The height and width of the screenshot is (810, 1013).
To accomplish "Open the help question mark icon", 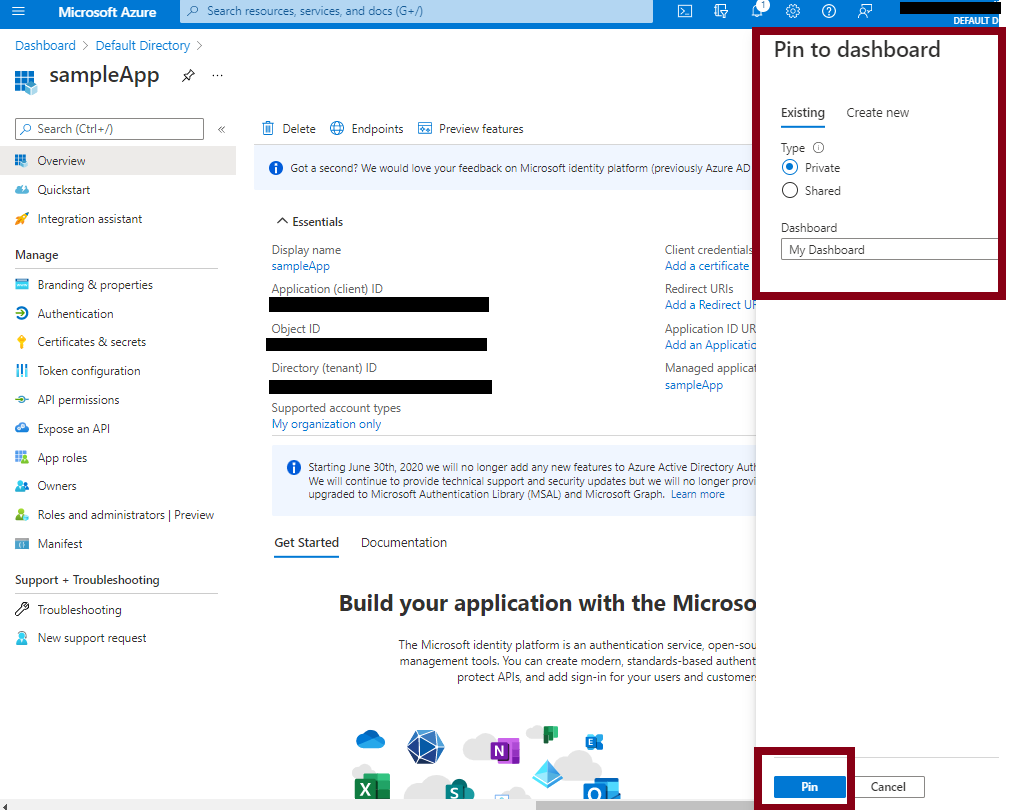I will tap(829, 11).
